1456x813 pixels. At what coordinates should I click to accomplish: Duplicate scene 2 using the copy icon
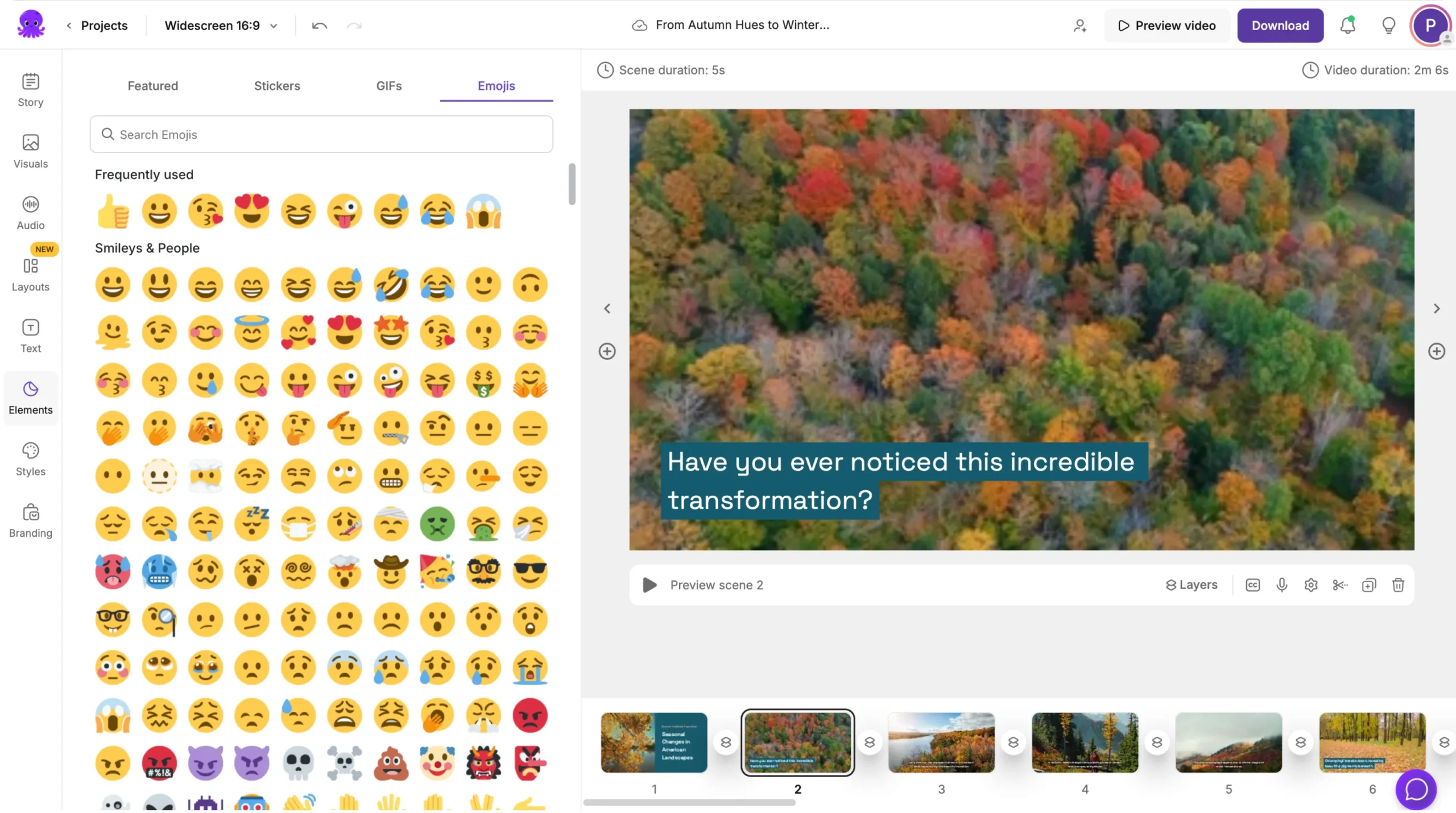tap(1369, 584)
